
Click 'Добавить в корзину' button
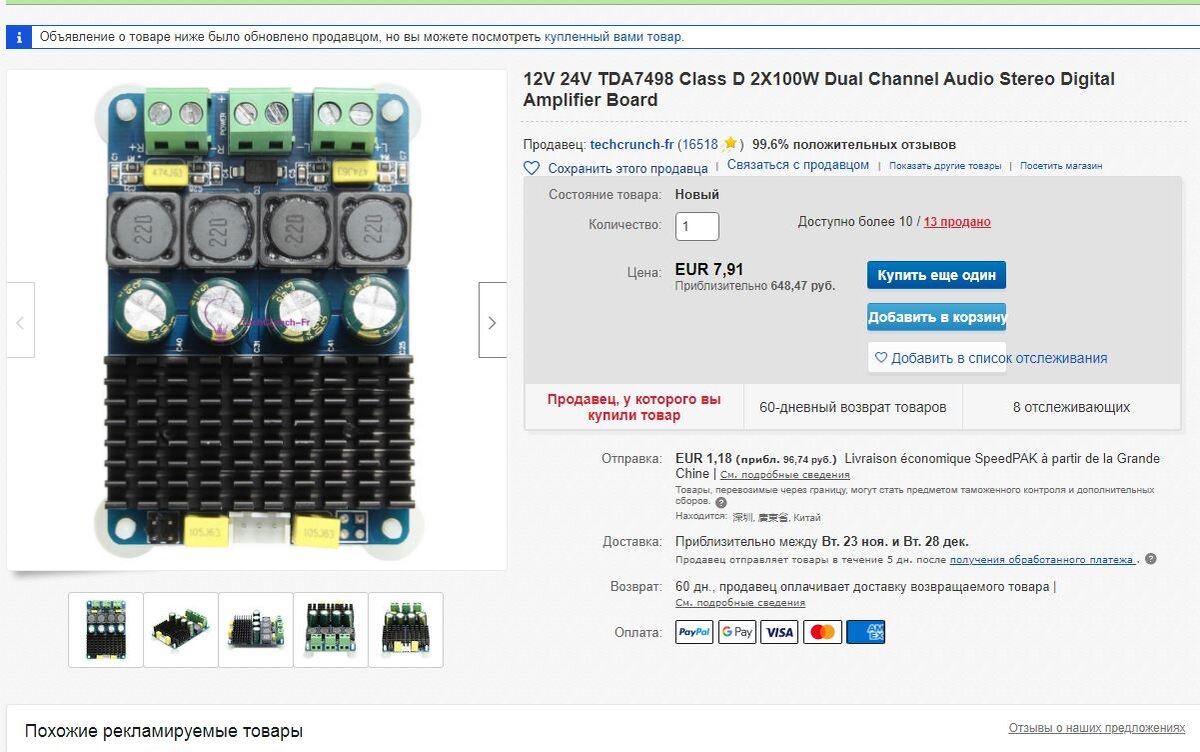937,317
